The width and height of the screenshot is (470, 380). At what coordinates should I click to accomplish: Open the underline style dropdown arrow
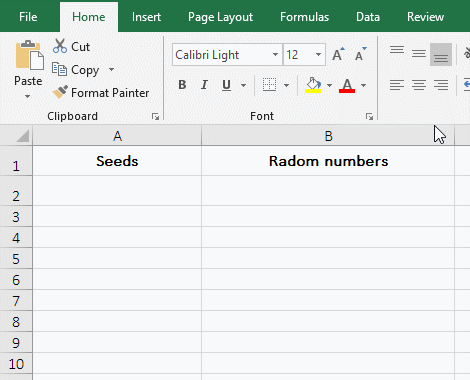point(244,86)
